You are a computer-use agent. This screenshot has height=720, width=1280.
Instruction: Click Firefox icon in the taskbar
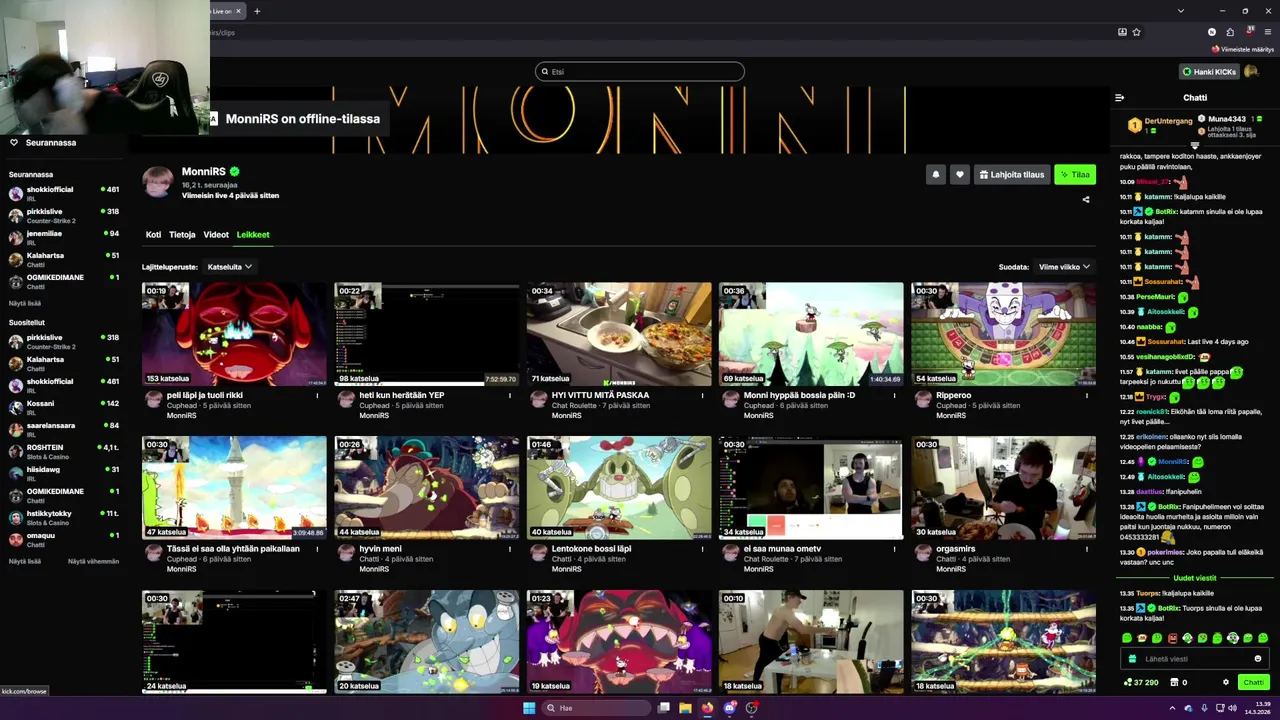pos(708,708)
